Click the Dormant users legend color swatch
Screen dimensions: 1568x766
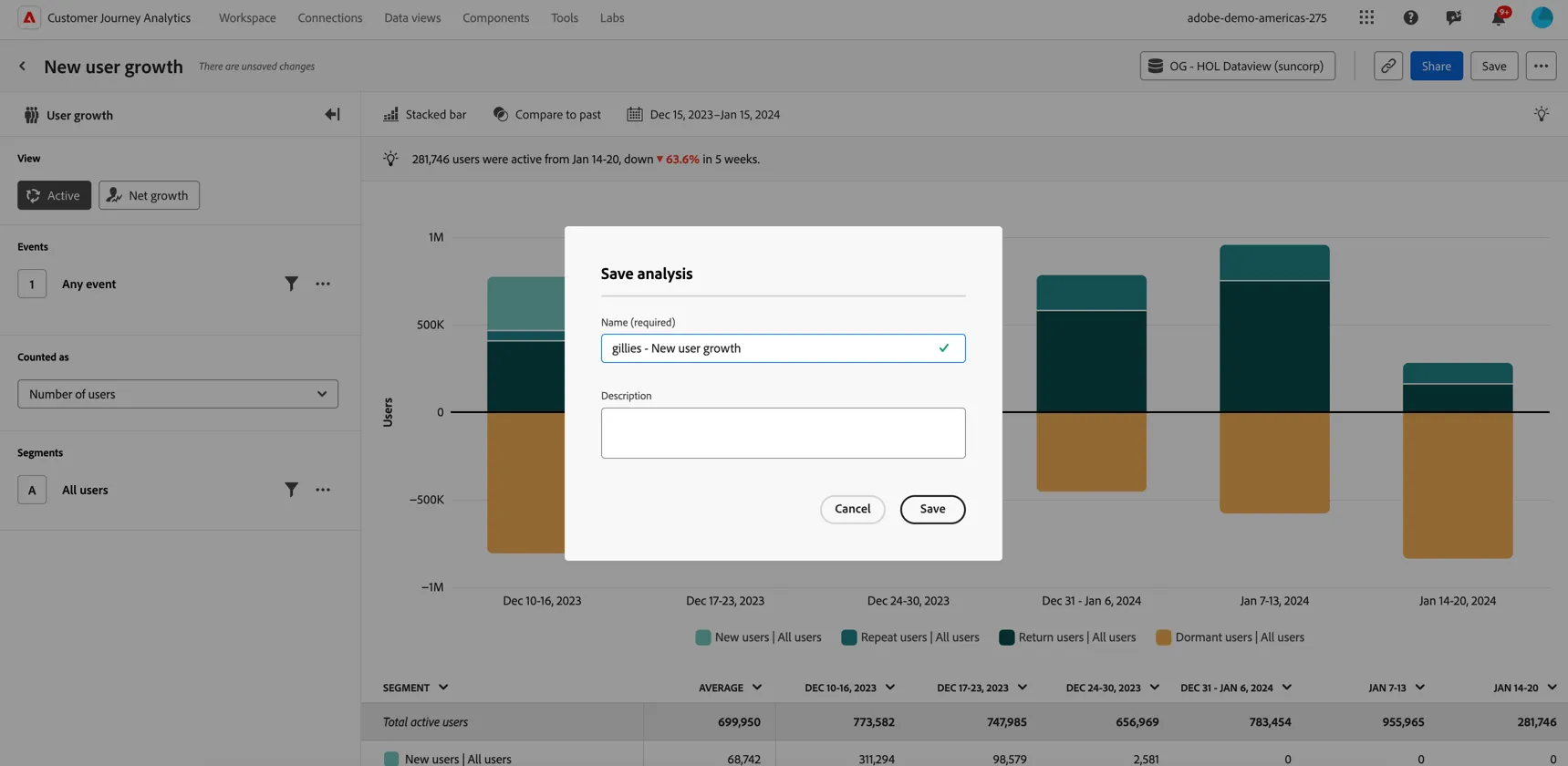point(1163,637)
